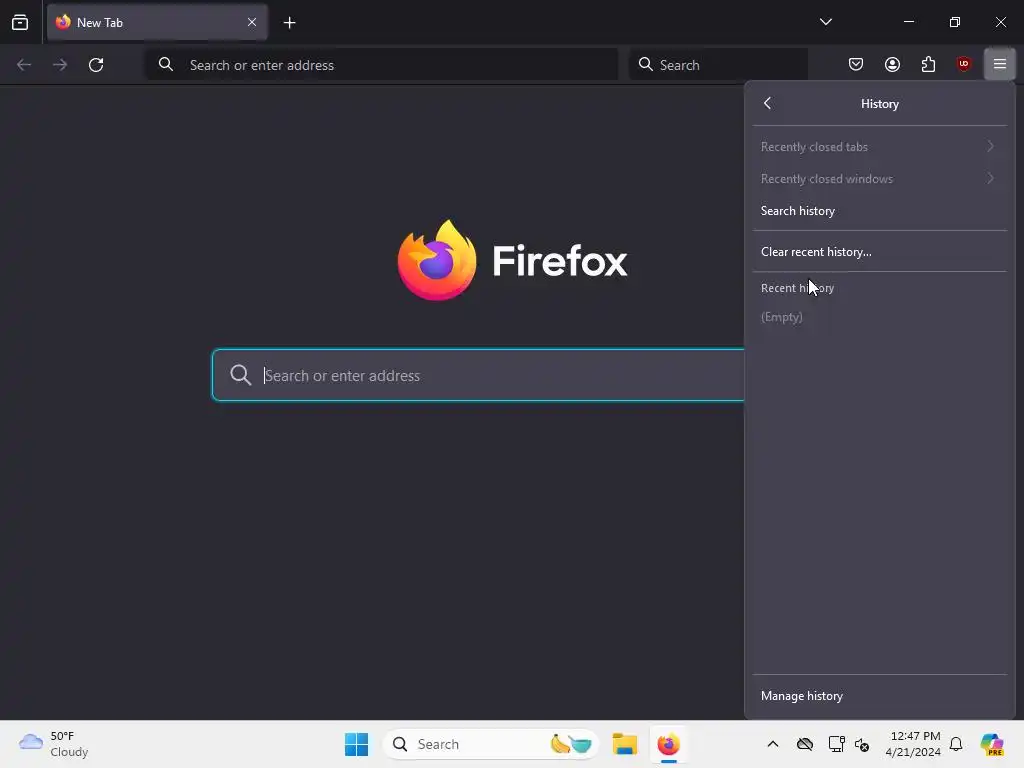This screenshot has width=1024, height=768.
Task: Go back one page arrow
Action: 24,65
